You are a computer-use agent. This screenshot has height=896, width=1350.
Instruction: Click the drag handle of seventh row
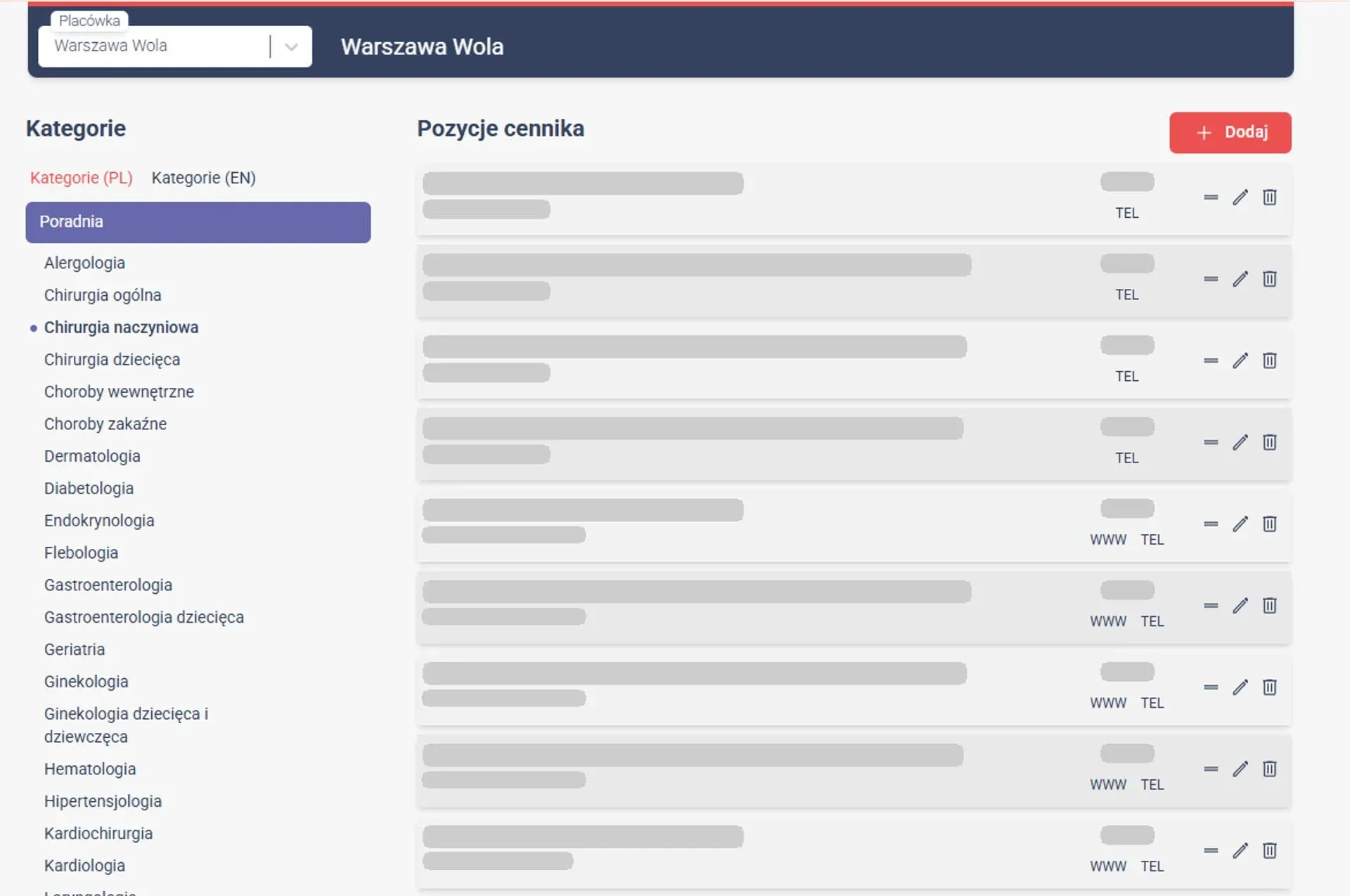pos(1211,687)
